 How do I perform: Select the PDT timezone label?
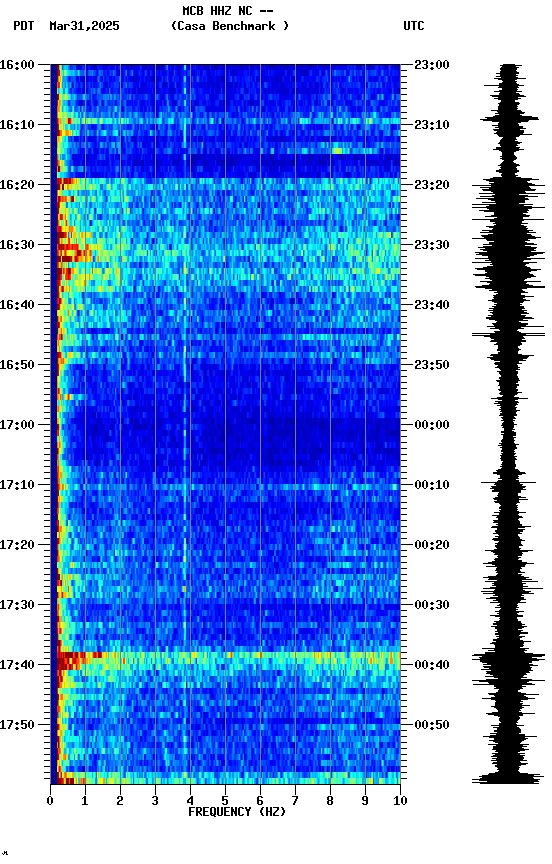click(24, 26)
